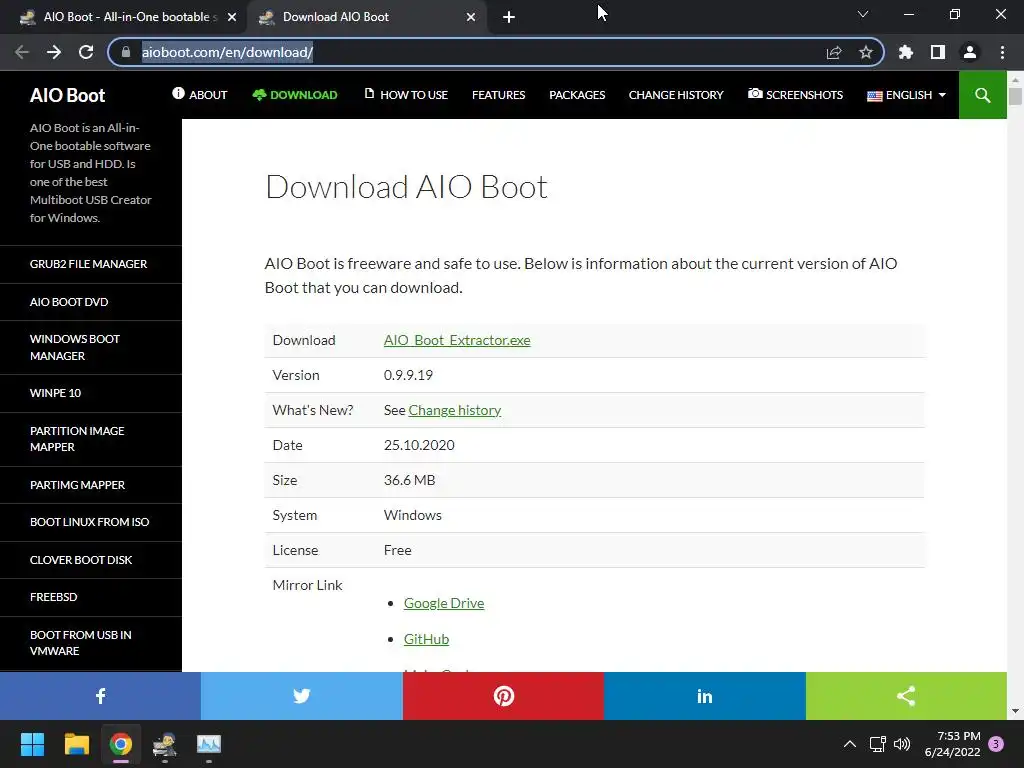Show hidden system tray icons chevron
The image size is (1024, 768).
pos(850,744)
